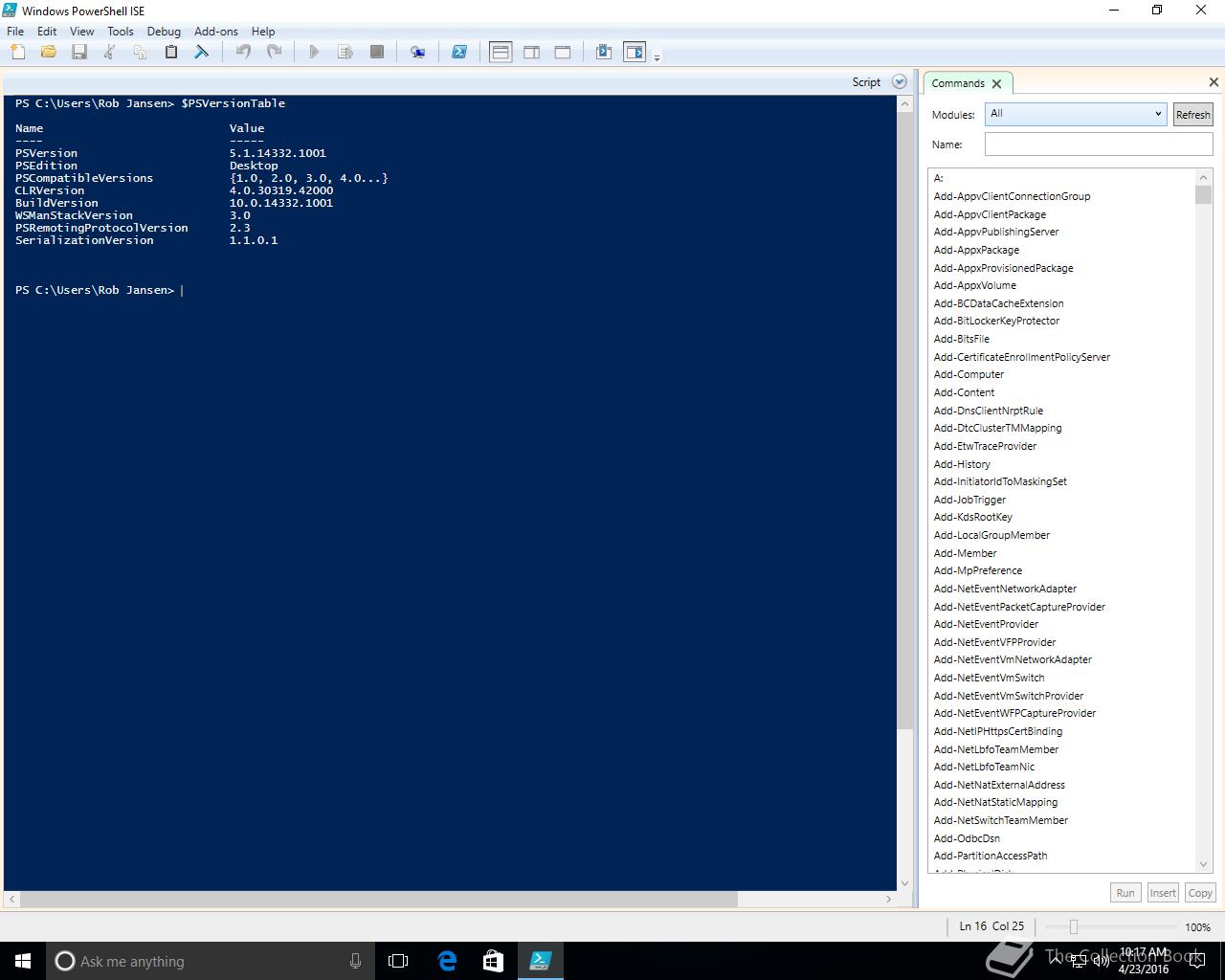Click the console horizontal scrollbar right arrow
The image size is (1225, 980).
pyautogui.click(x=889, y=900)
